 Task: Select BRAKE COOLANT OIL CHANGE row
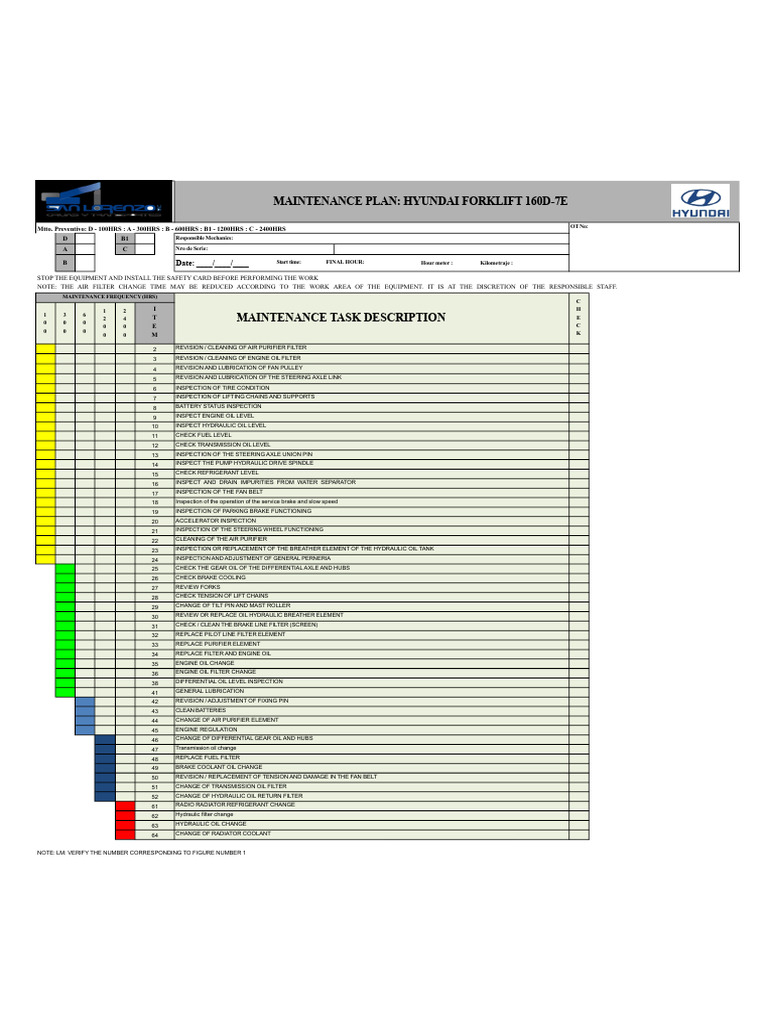pos(372,767)
